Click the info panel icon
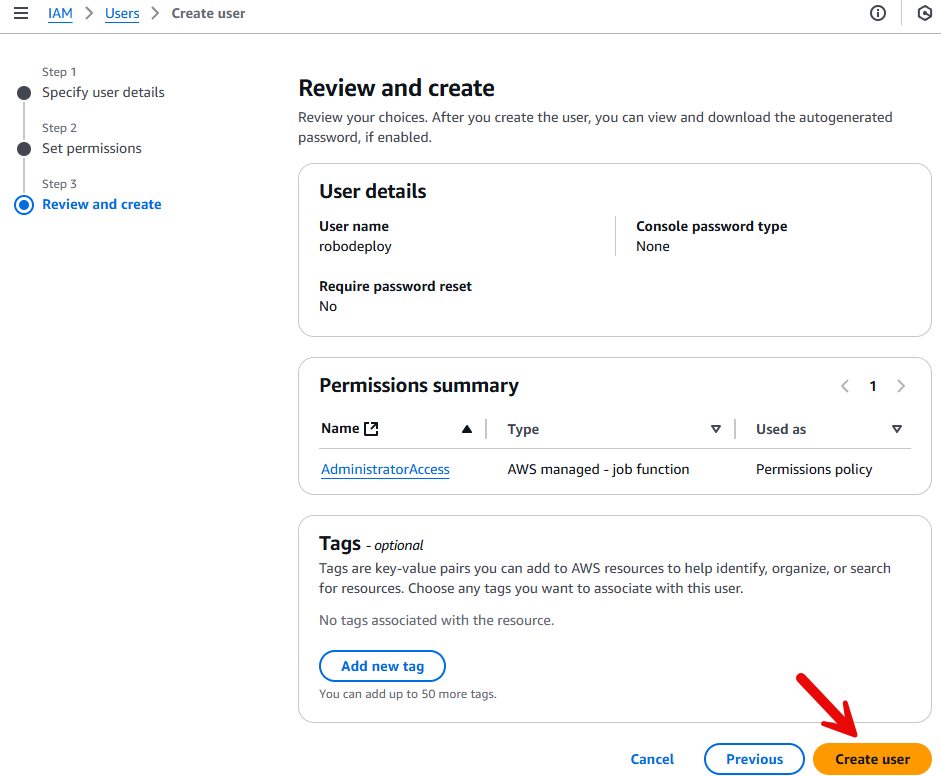941x776 pixels. [x=878, y=14]
